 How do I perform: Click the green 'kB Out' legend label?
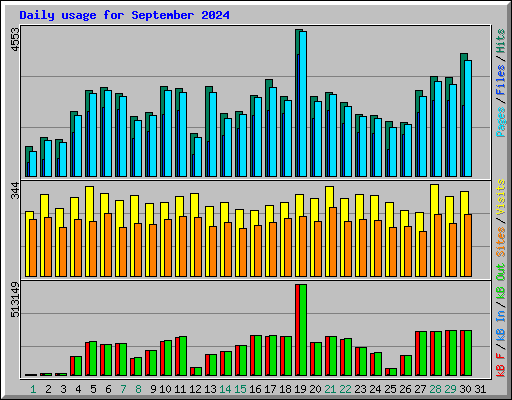pyautogui.click(x=501, y=282)
